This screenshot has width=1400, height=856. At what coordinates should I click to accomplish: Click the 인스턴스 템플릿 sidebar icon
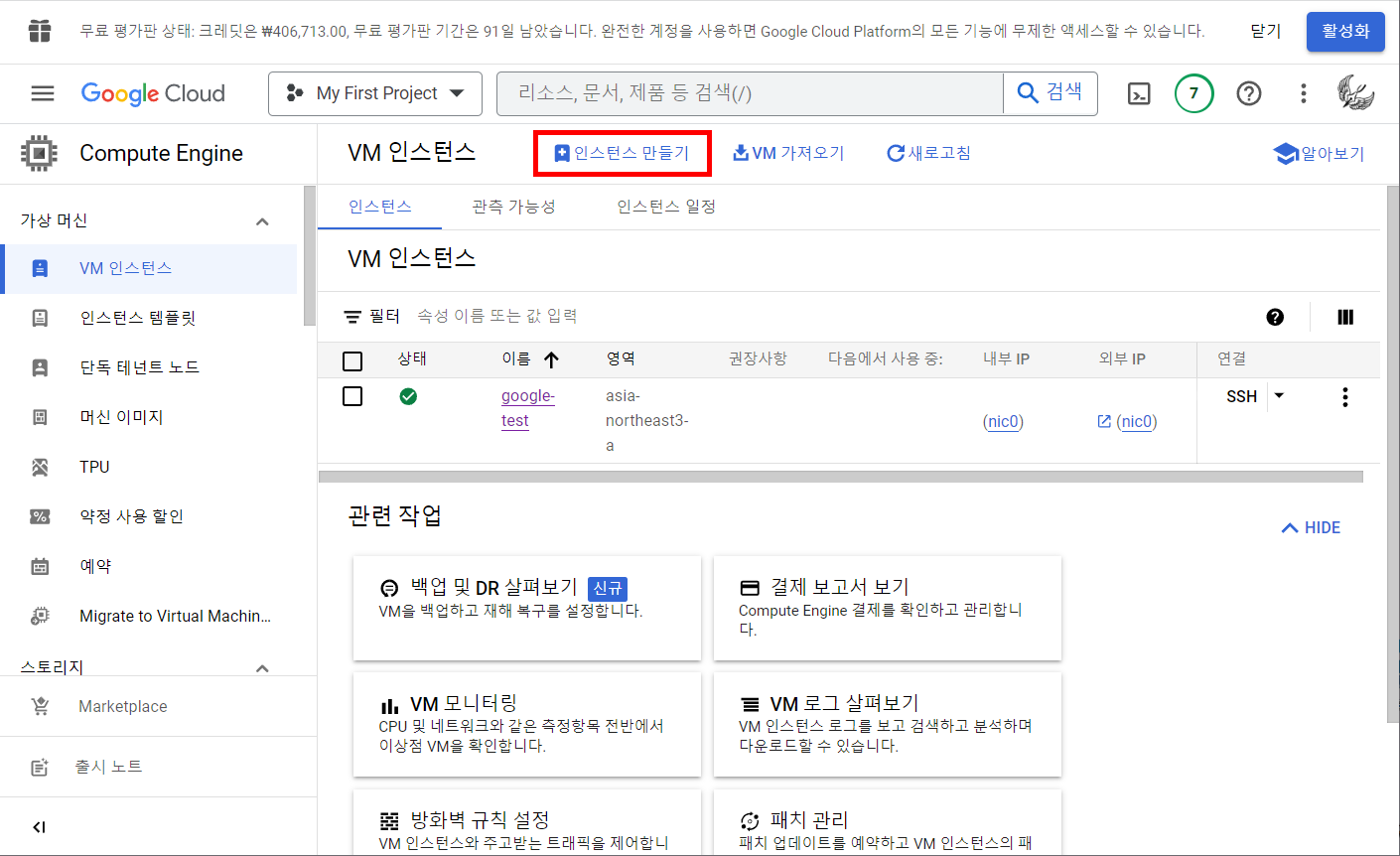[x=40, y=318]
